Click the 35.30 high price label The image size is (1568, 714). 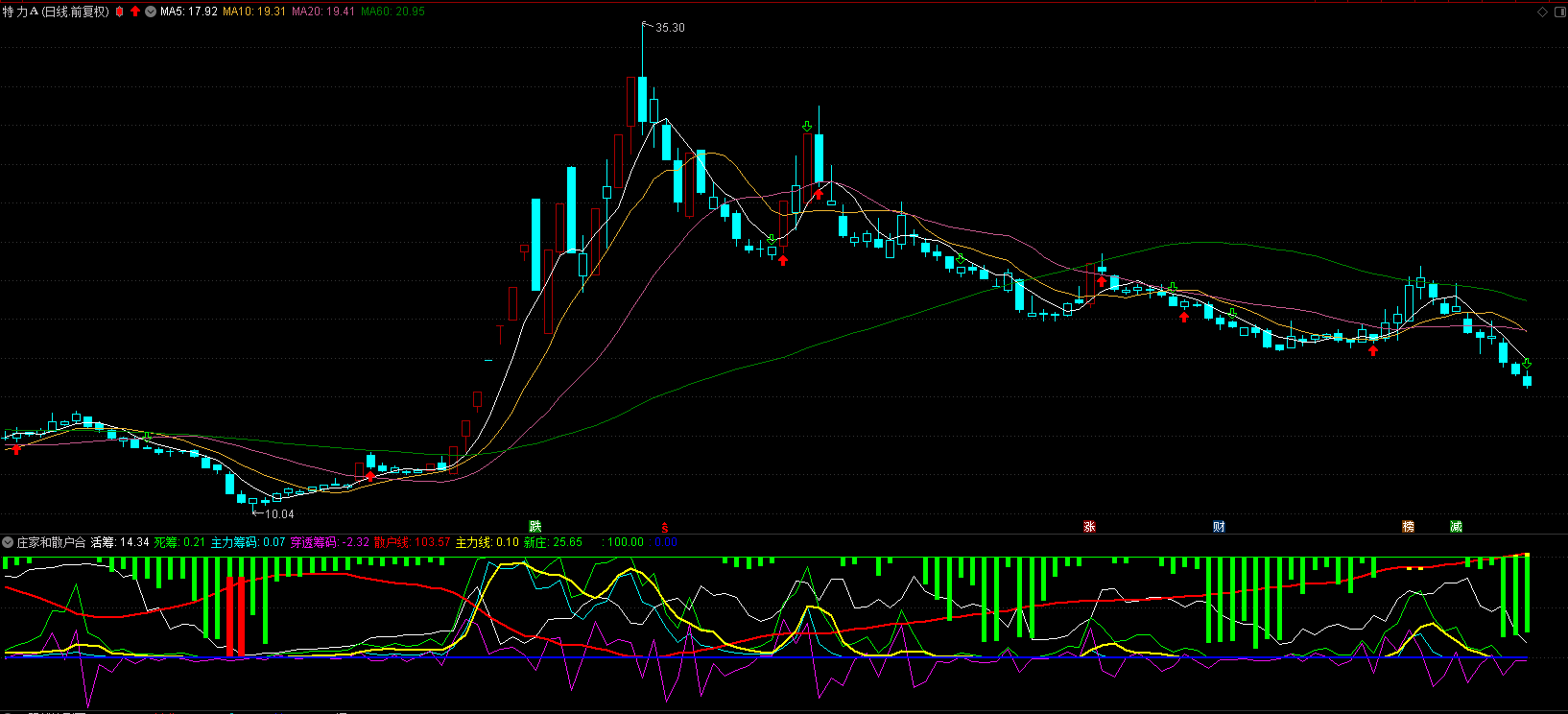coord(670,28)
